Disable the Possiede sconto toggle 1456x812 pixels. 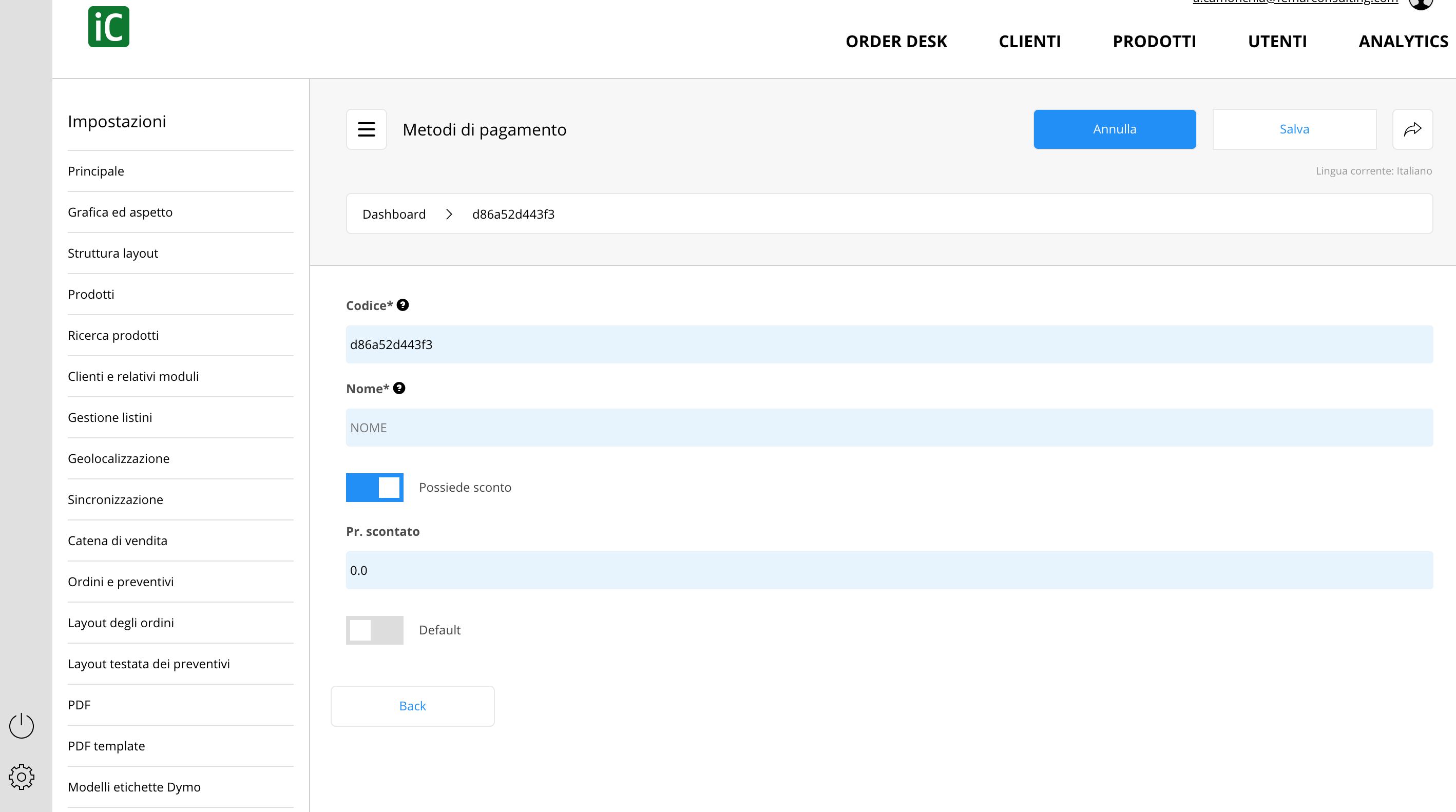click(375, 487)
